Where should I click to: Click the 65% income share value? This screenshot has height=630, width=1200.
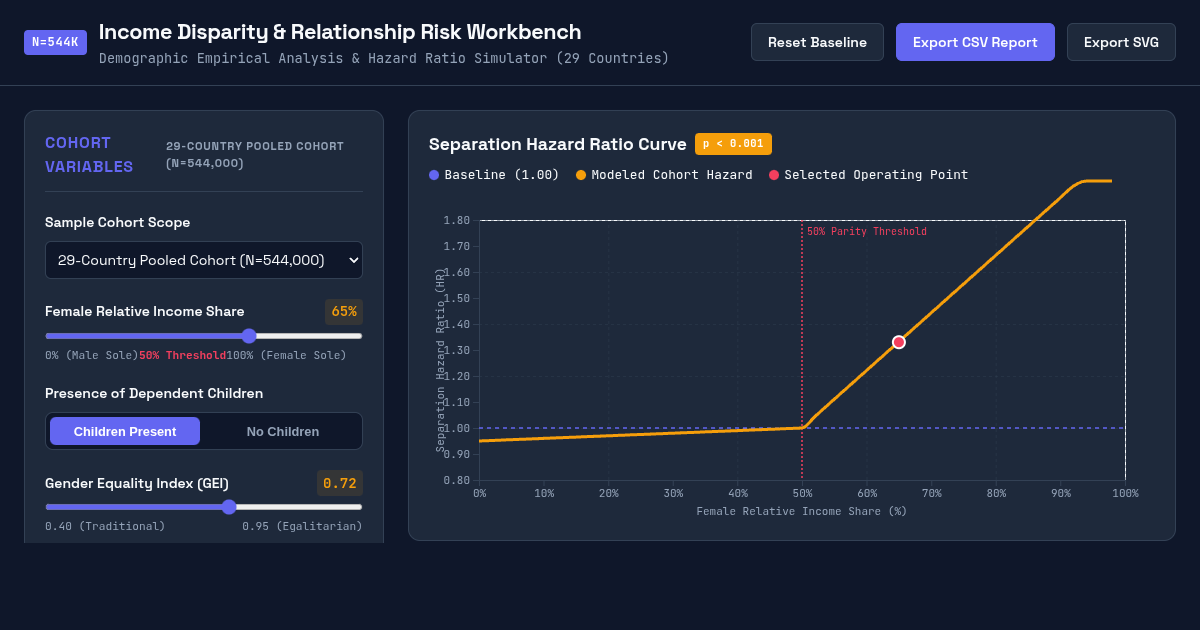tap(344, 311)
